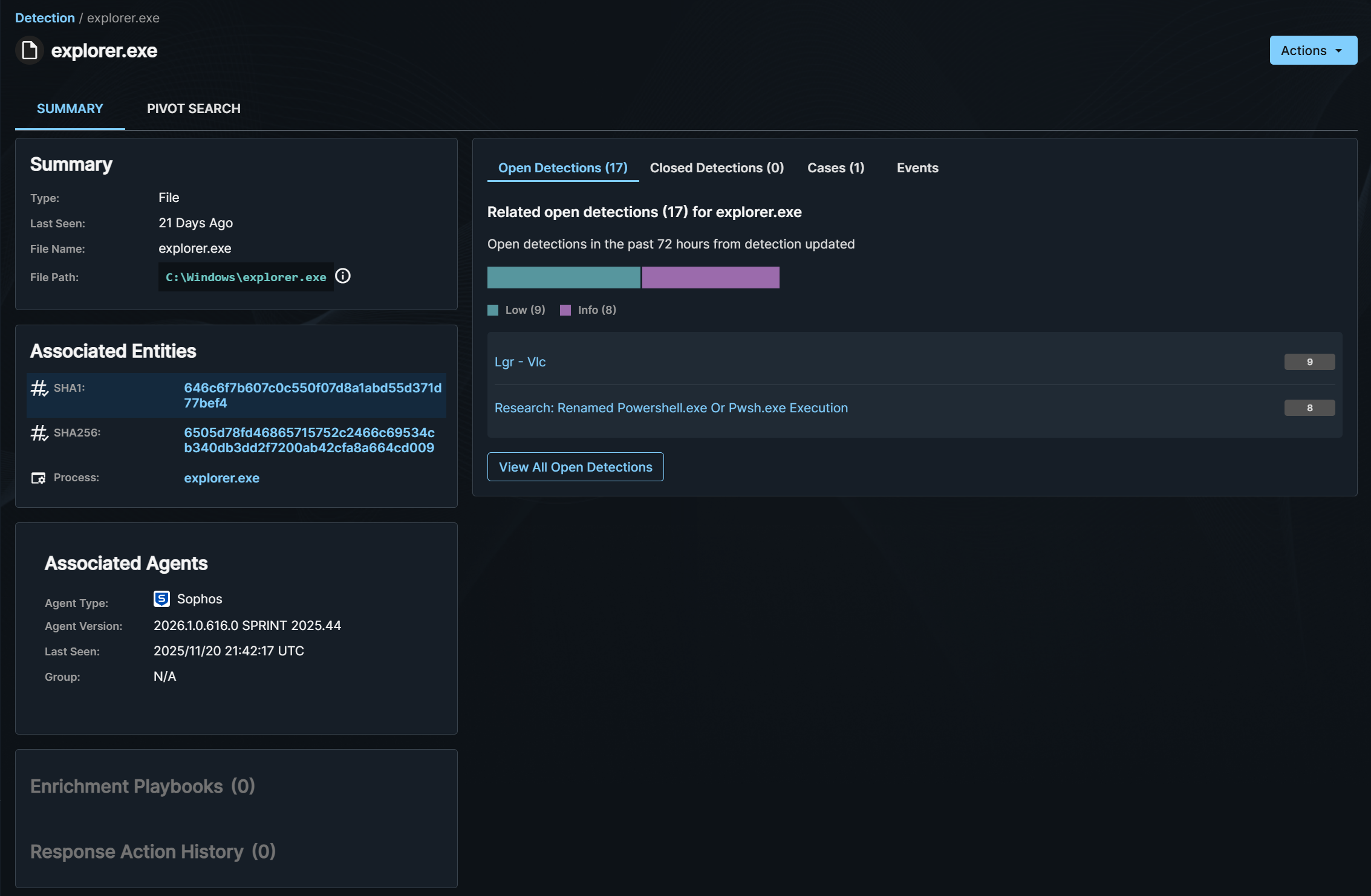Click the Process icon in Associated Entities
This screenshot has width=1371, height=896.
tap(38, 478)
